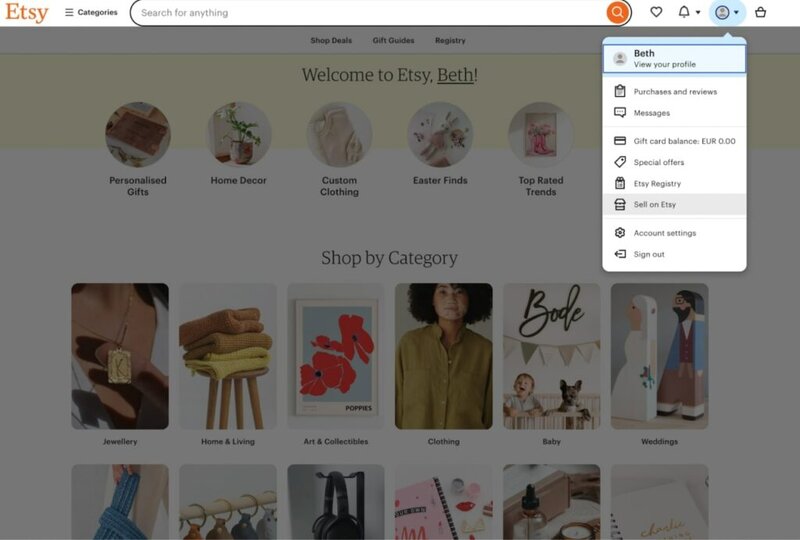This screenshot has height=540, width=800.
Task: Open Custom Clothing text label
Action: coord(339,186)
